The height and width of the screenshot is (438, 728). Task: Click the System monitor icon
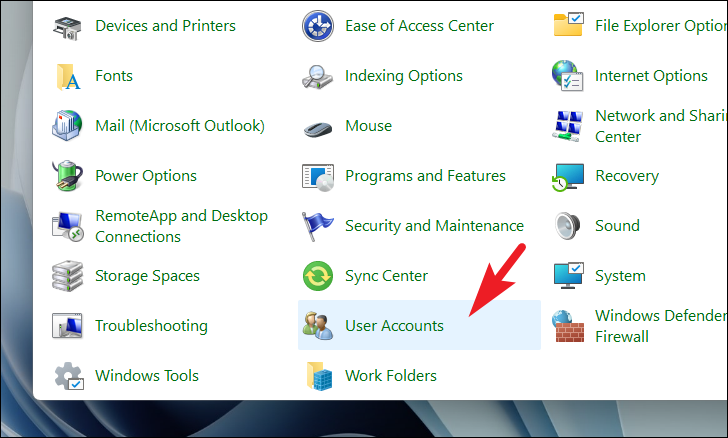point(569,275)
